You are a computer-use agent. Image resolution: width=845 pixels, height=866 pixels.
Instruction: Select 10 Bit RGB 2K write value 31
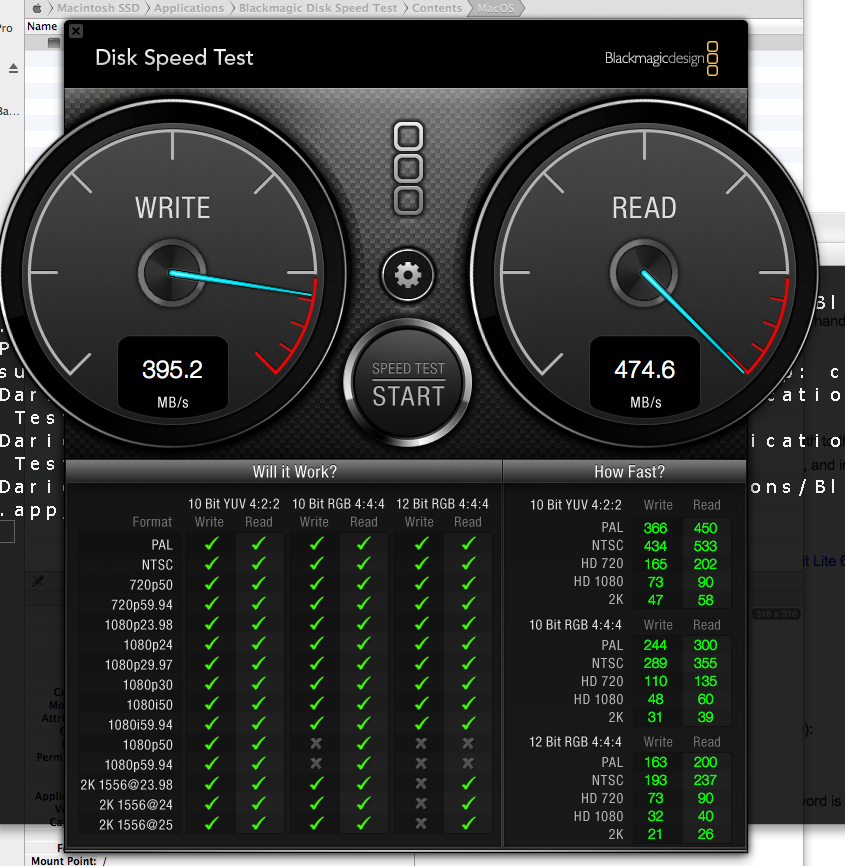[655, 717]
